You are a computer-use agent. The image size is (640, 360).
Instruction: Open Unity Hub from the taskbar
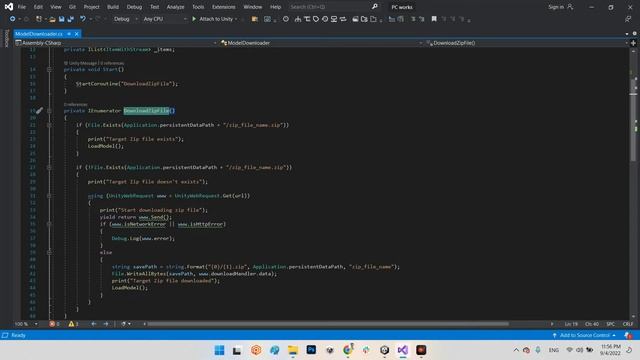[384, 350]
